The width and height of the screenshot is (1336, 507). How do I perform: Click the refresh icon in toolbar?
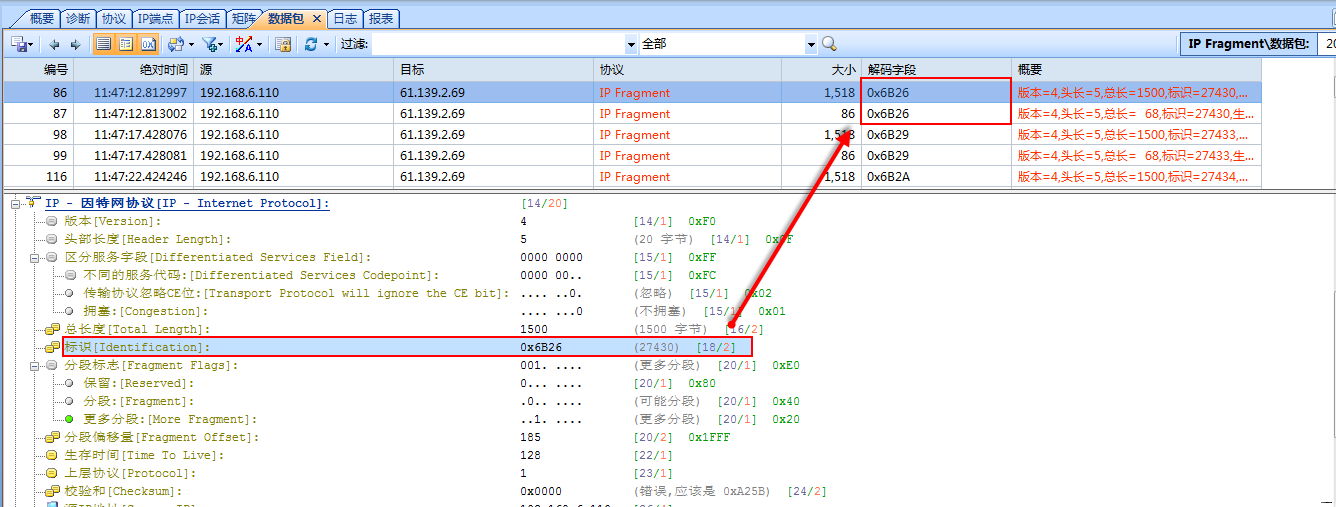point(311,44)
